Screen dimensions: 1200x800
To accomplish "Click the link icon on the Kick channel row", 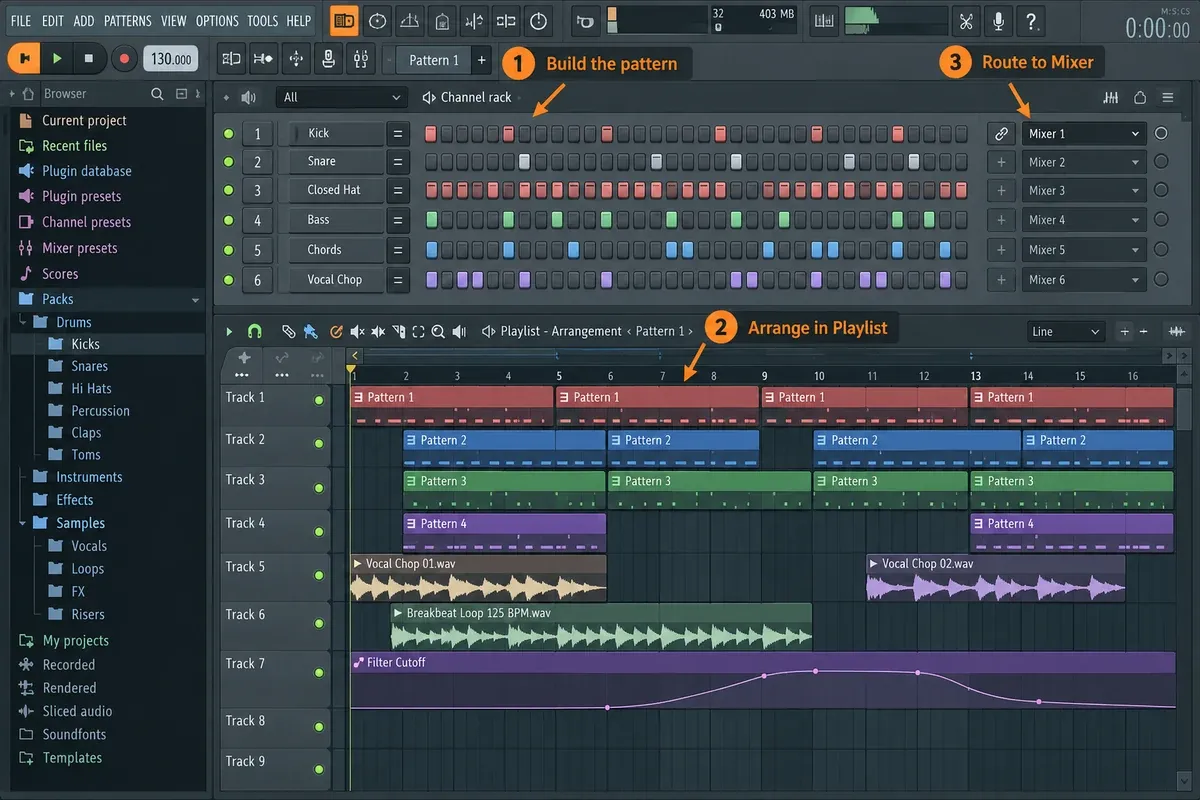I will pos(1000,133).
